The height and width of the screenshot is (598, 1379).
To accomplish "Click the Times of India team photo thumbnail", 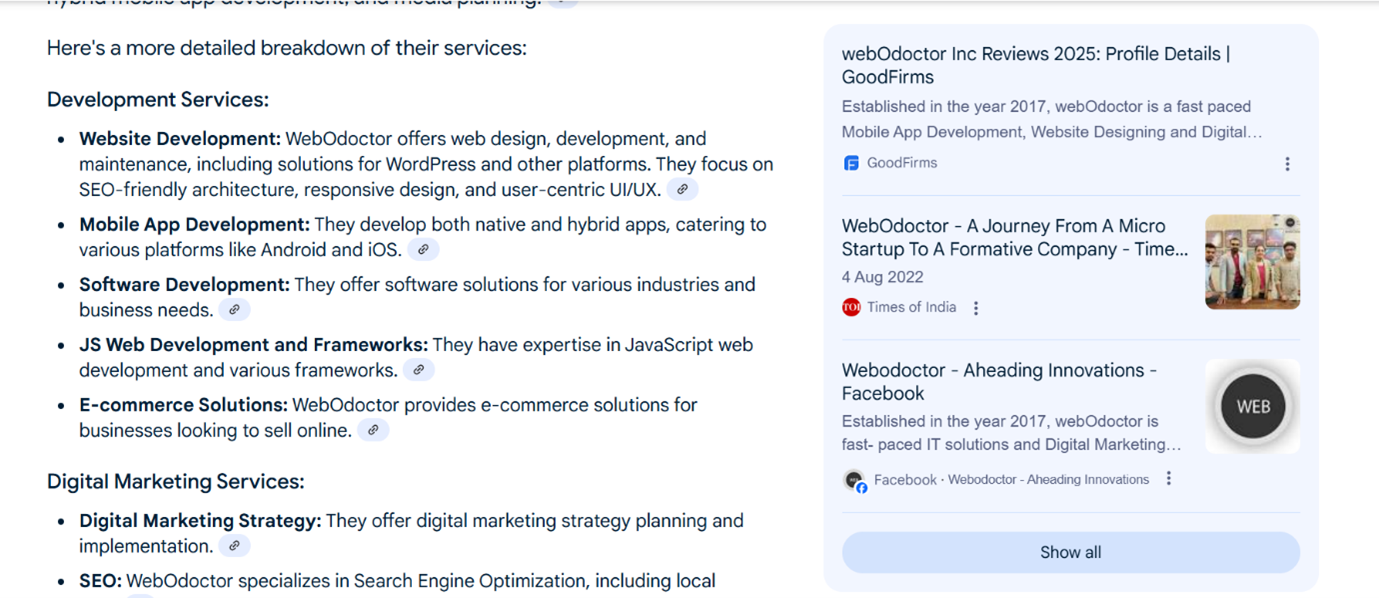I will [x=1252, y=262].
